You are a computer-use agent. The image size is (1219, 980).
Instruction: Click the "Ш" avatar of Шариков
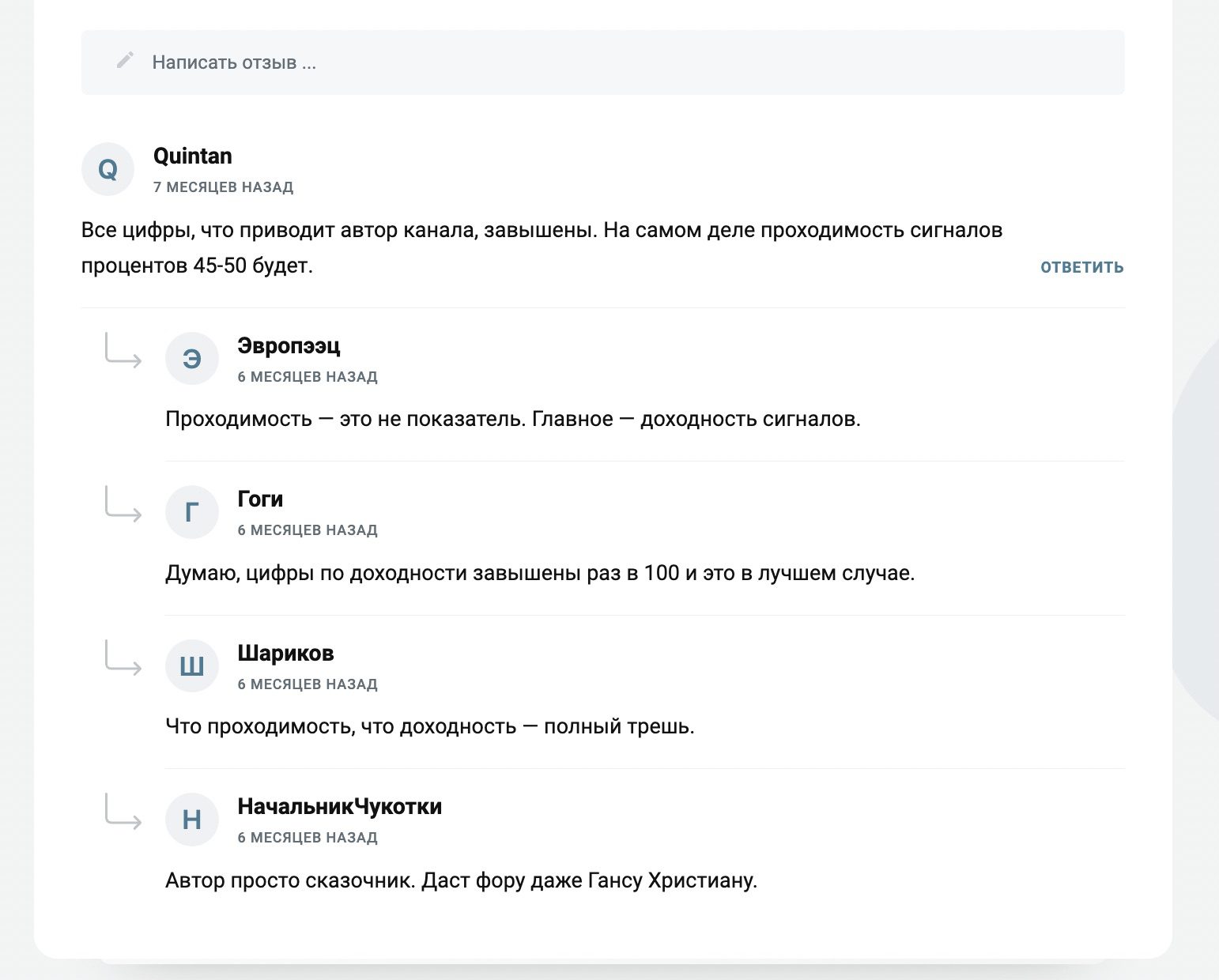pos(191,666)
